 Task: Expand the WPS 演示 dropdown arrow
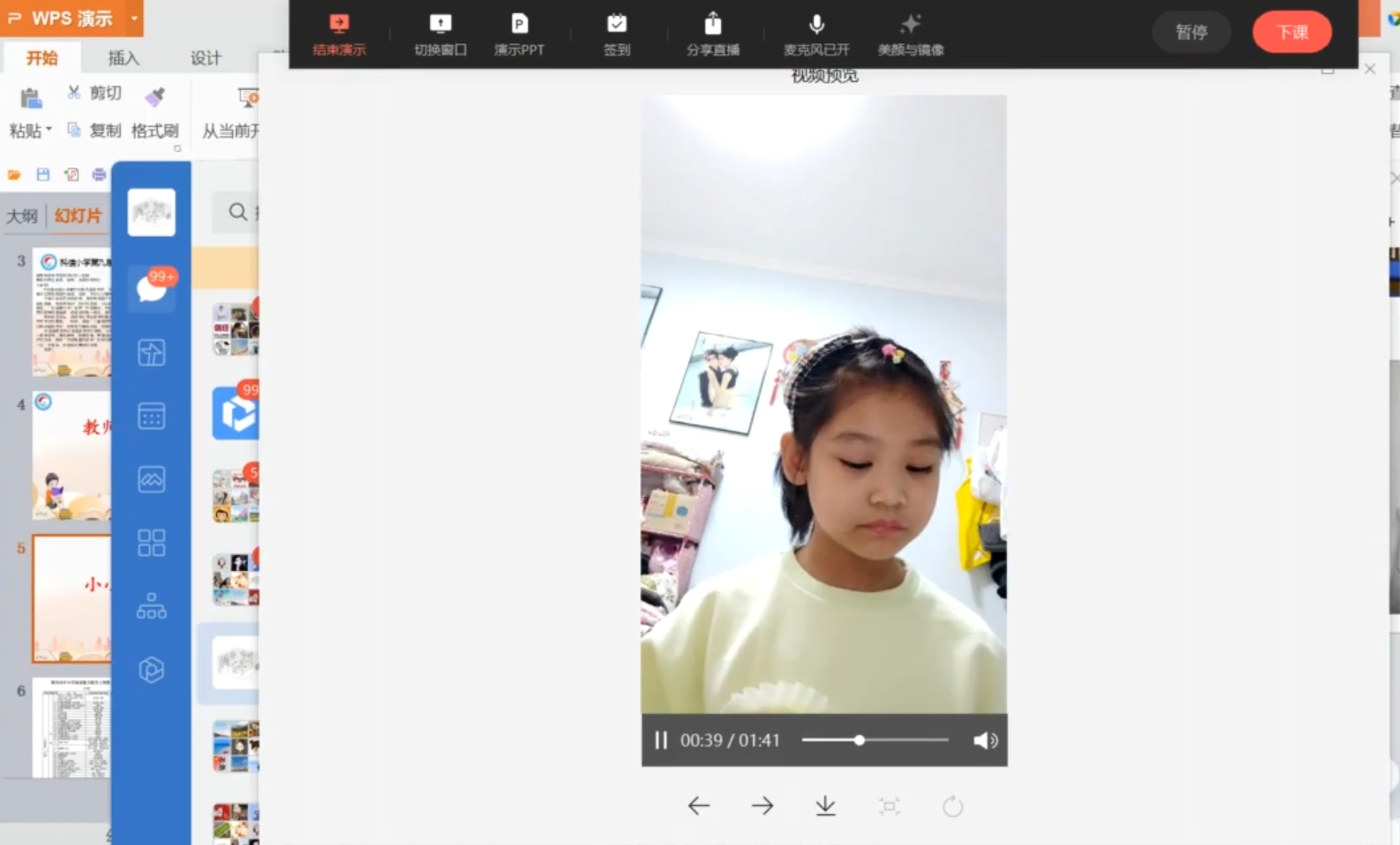(134, 18)
